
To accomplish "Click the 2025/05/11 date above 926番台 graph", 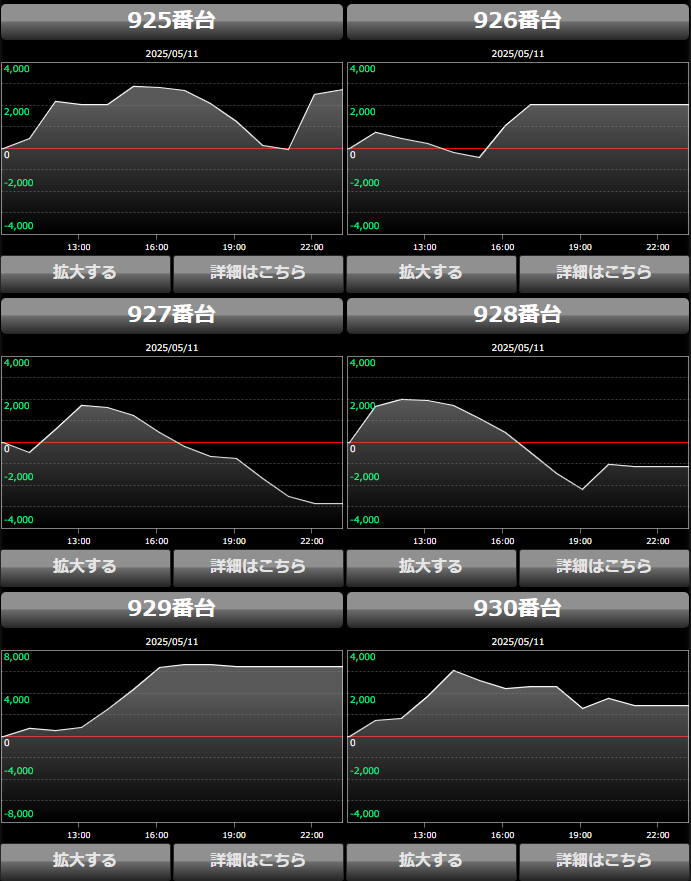I will coord(518,54).
